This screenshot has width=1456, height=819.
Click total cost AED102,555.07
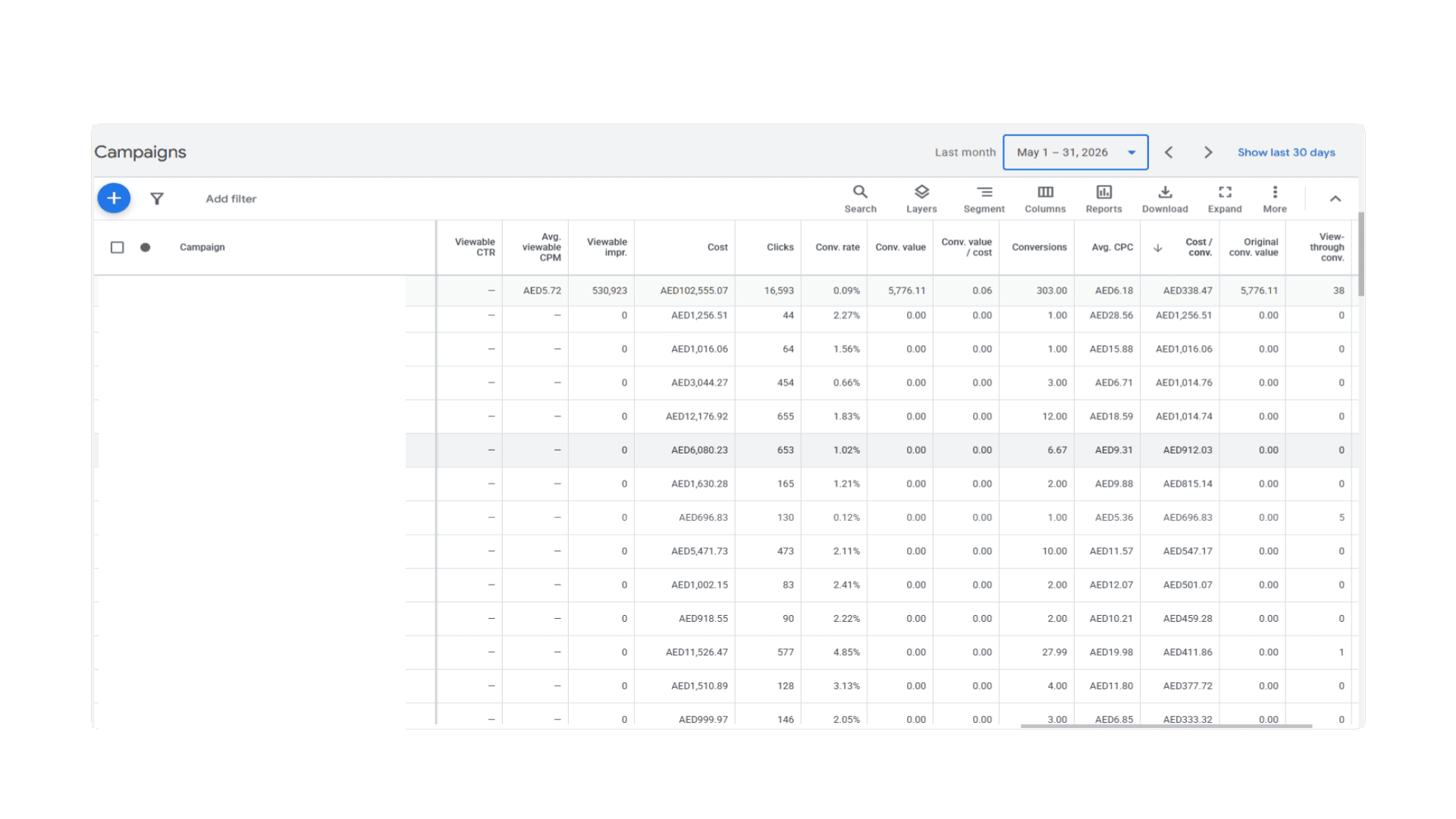point(694,290)
